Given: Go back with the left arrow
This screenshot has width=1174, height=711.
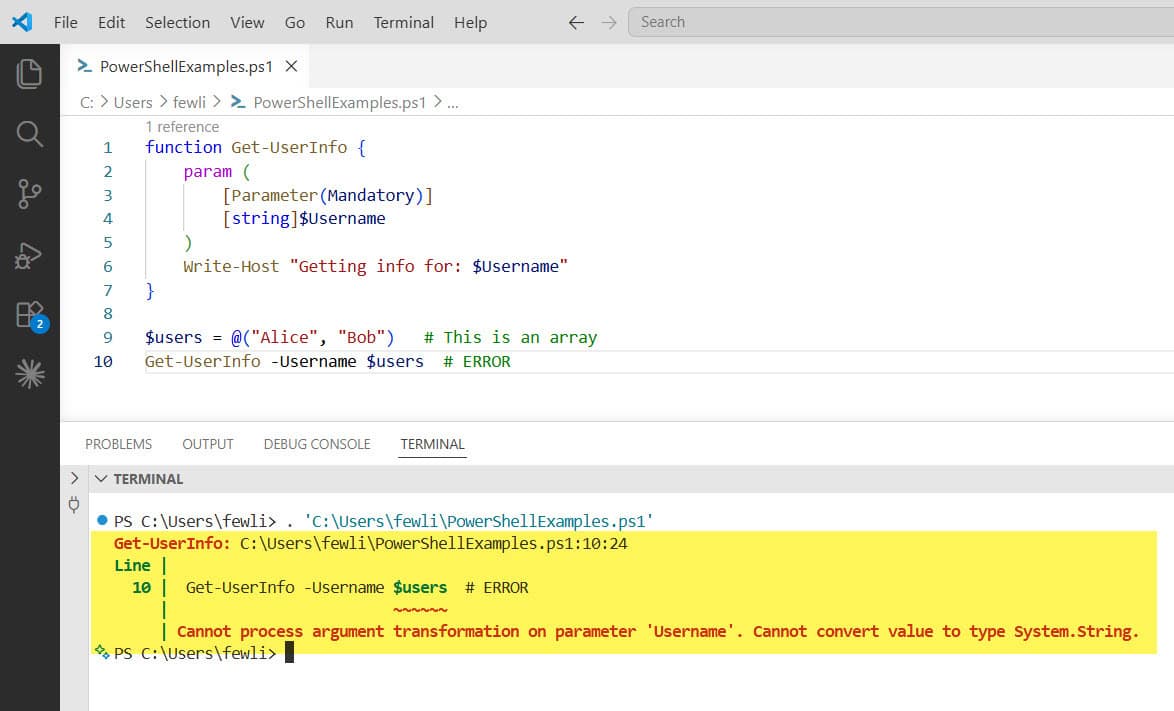Looking at the screenshot, I should click(576, 22).
